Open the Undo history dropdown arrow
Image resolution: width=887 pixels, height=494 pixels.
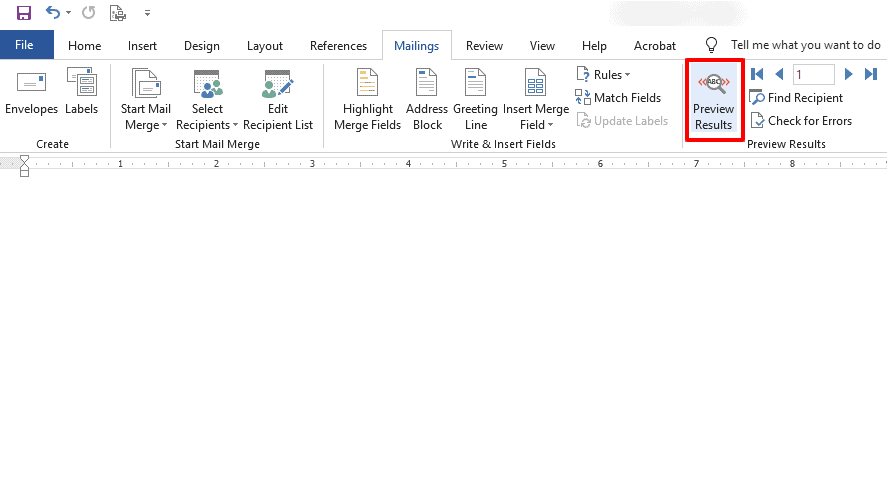pos(68,12)
